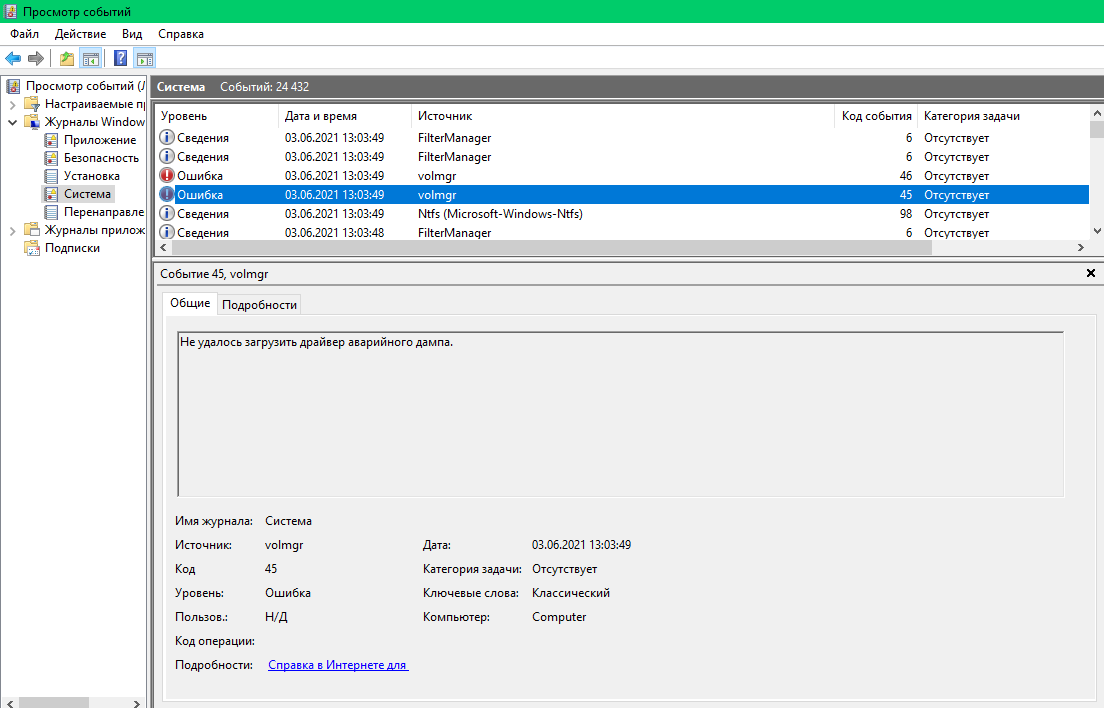The image size is (1104, 708).
Task: Click the Безопасность log icon
Action: tap(51, 158)
